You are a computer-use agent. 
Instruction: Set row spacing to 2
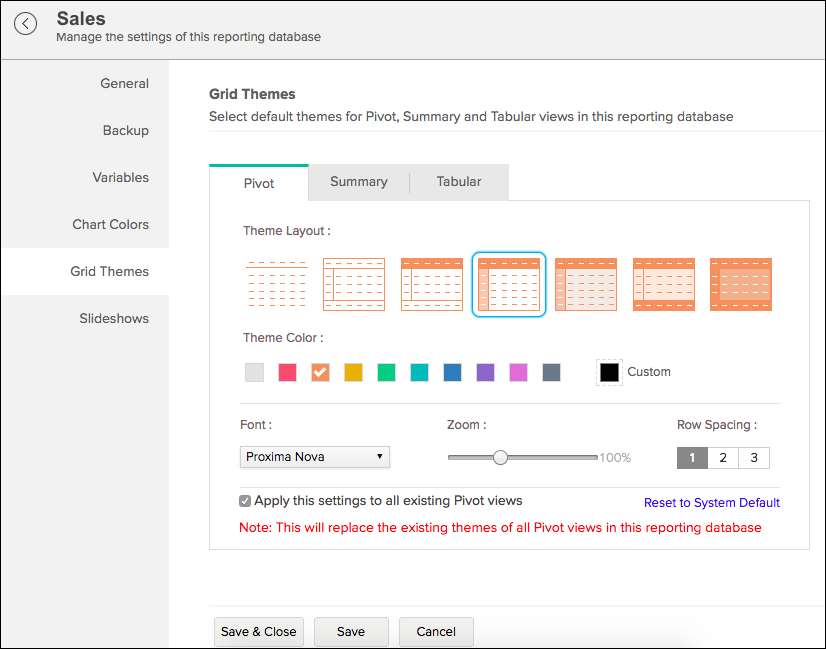tap(723, 458)
